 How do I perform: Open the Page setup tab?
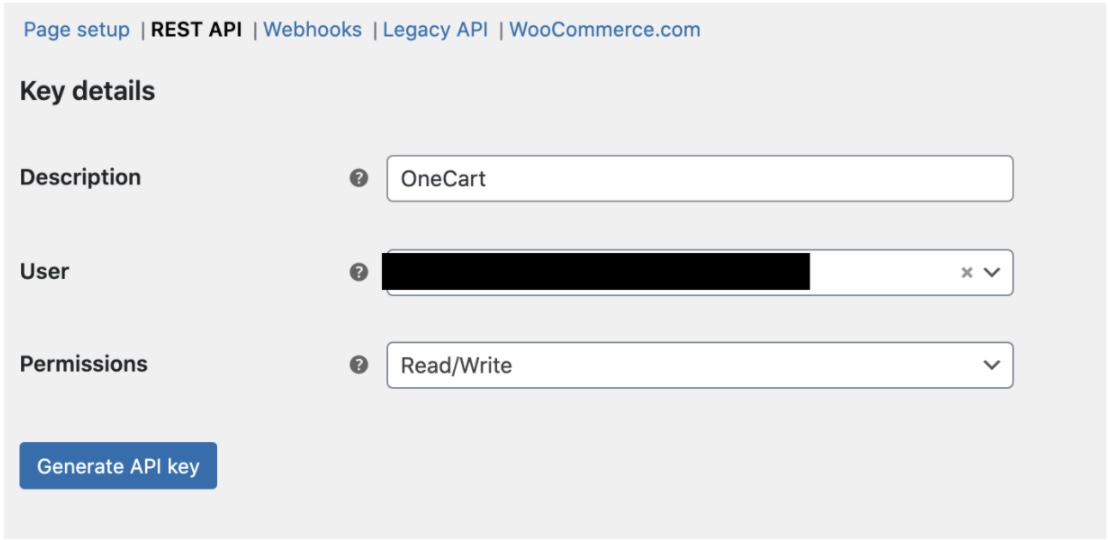(x=76, y=30)
